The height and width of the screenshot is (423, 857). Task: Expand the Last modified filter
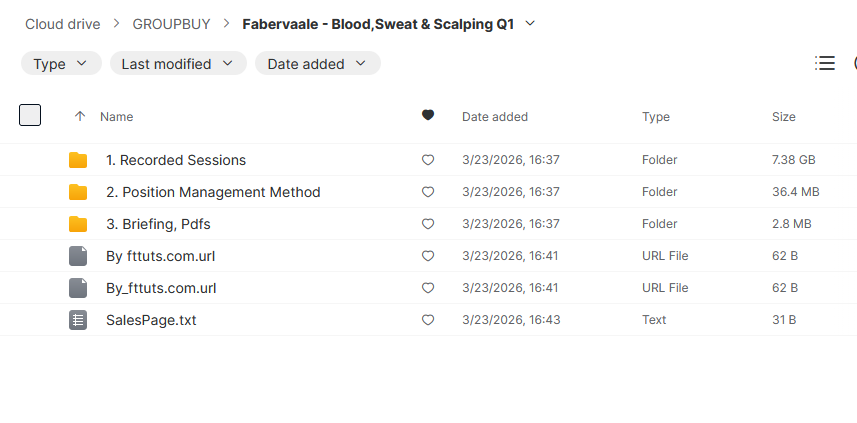click(x=178, y=64)
